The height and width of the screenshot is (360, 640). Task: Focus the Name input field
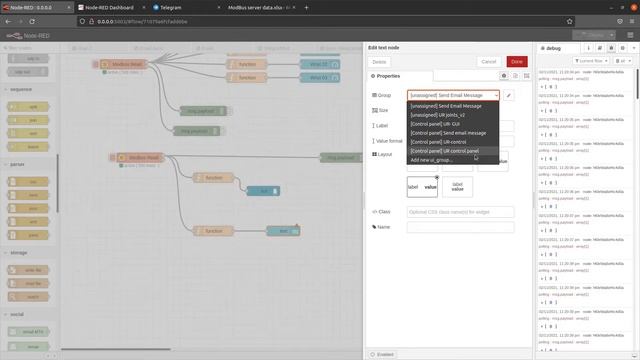click(x=460, y=227)
